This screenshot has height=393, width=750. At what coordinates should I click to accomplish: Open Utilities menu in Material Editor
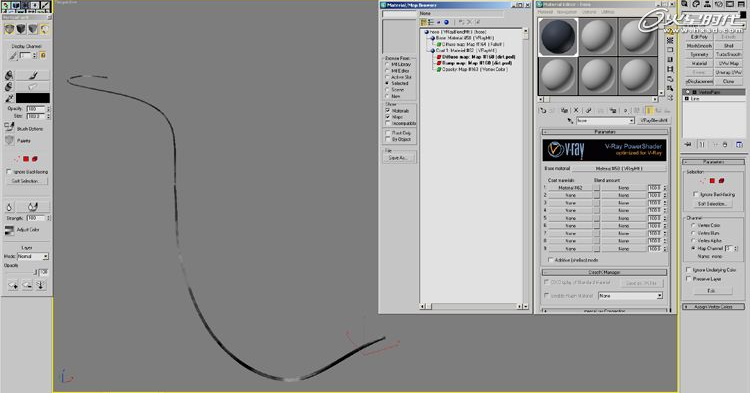point(608,12)
